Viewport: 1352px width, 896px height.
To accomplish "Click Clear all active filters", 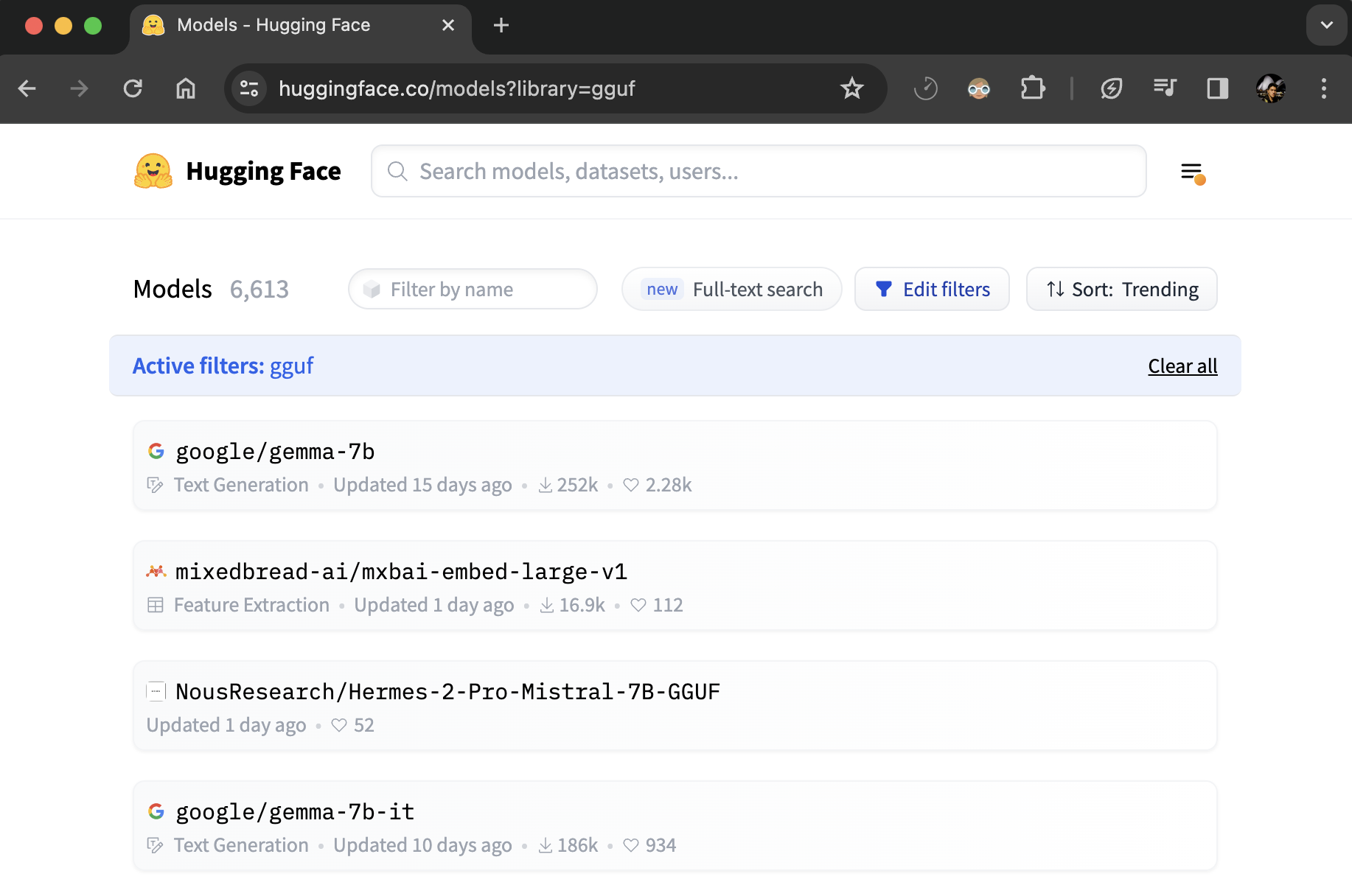I will pyautogui.click(x=1182, y=366).
